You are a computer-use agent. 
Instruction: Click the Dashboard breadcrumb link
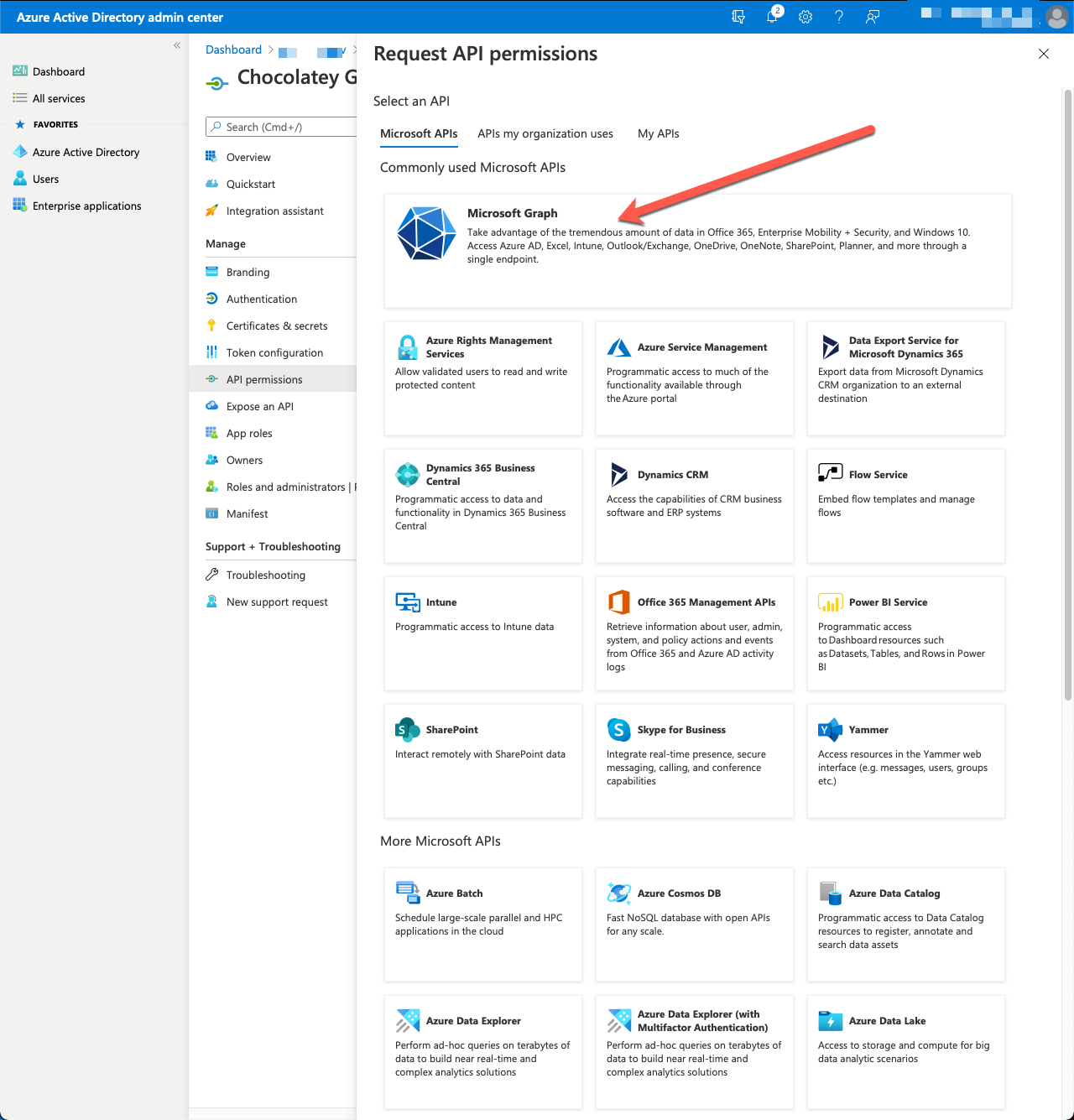pyautogui.click(x=234, y=49)
